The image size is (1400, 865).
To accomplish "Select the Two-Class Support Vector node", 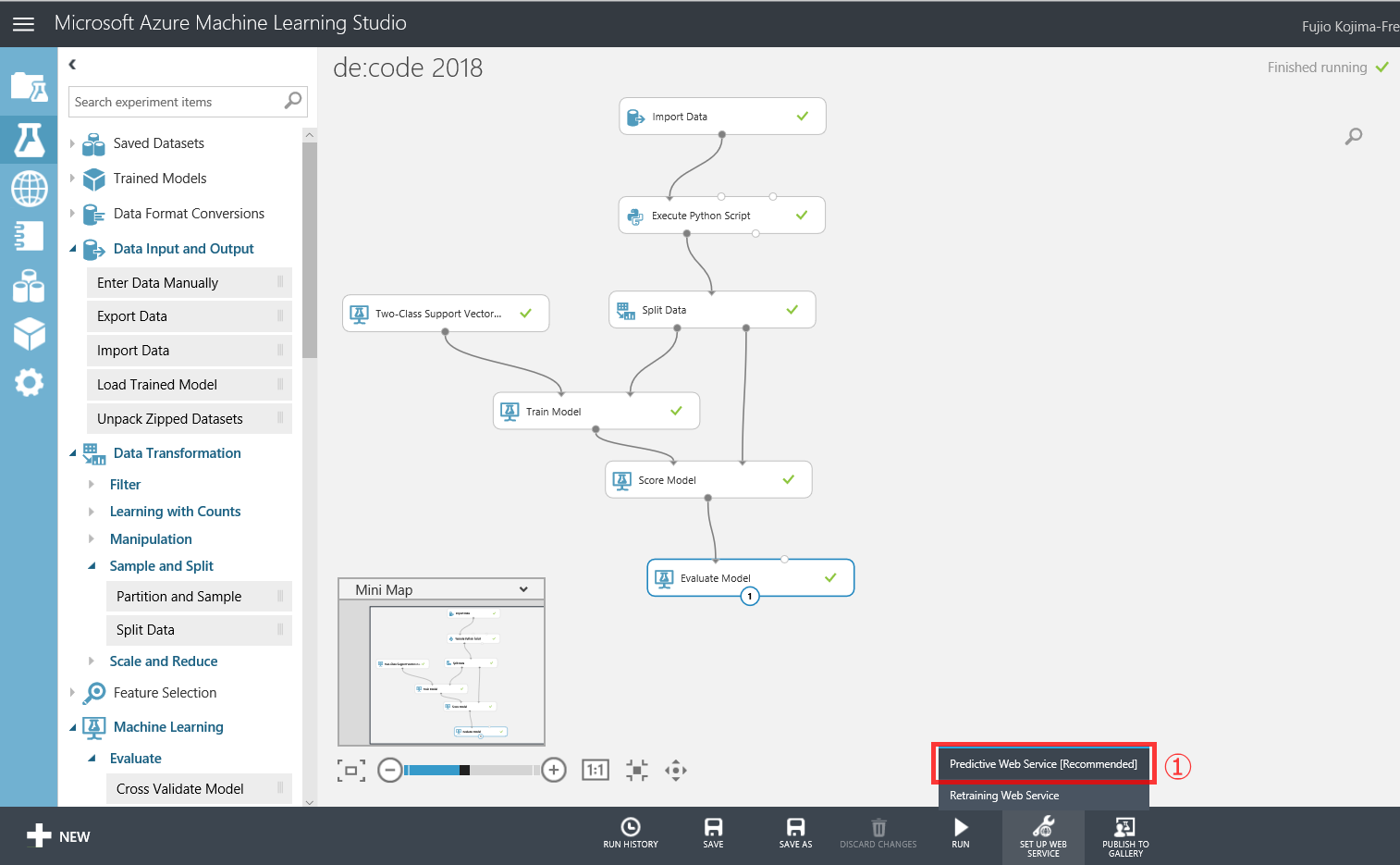I will [x=446, y=314].
